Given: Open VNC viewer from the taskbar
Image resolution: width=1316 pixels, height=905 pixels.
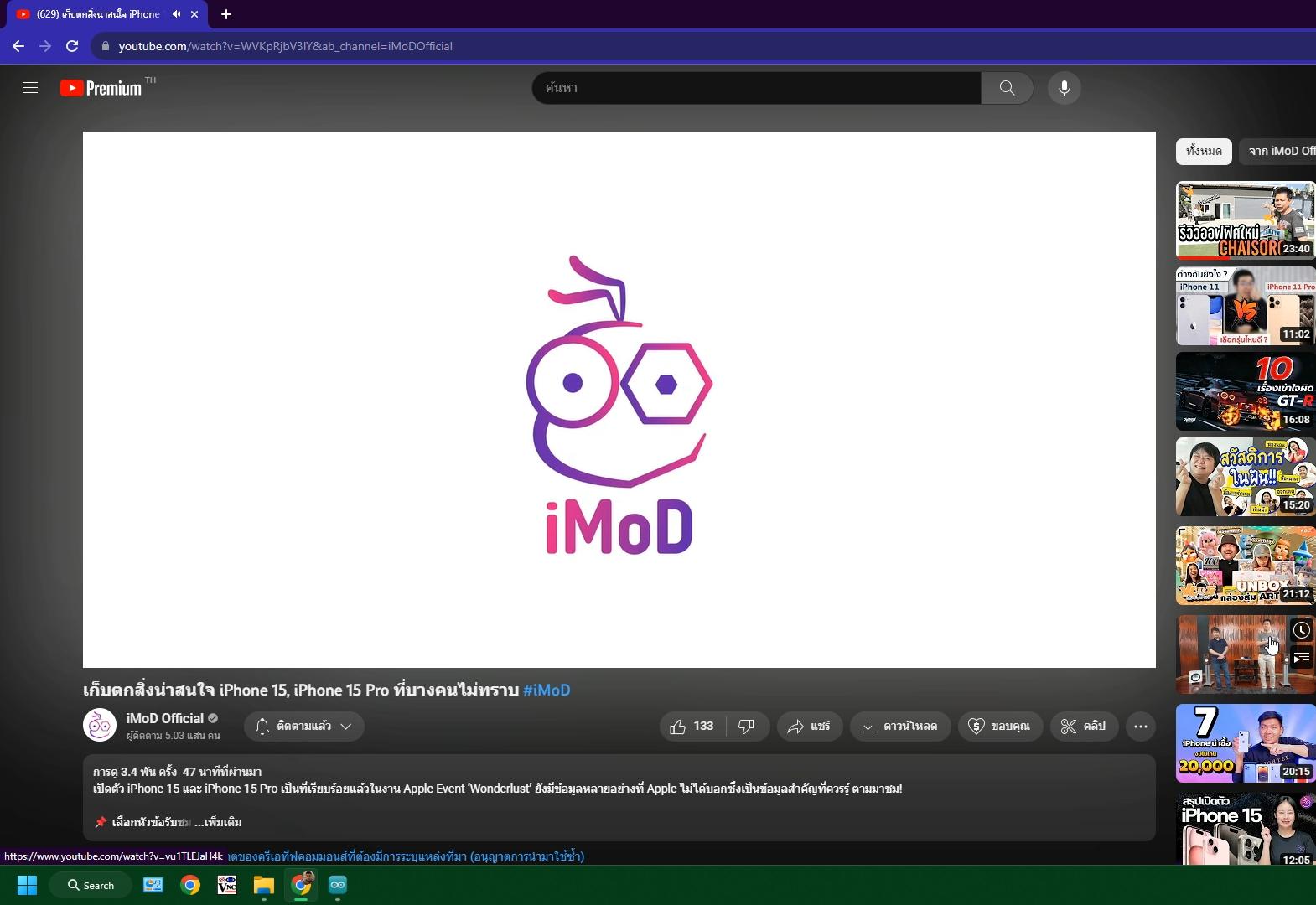Looking at the screenshot, I should tap(227, 885).
